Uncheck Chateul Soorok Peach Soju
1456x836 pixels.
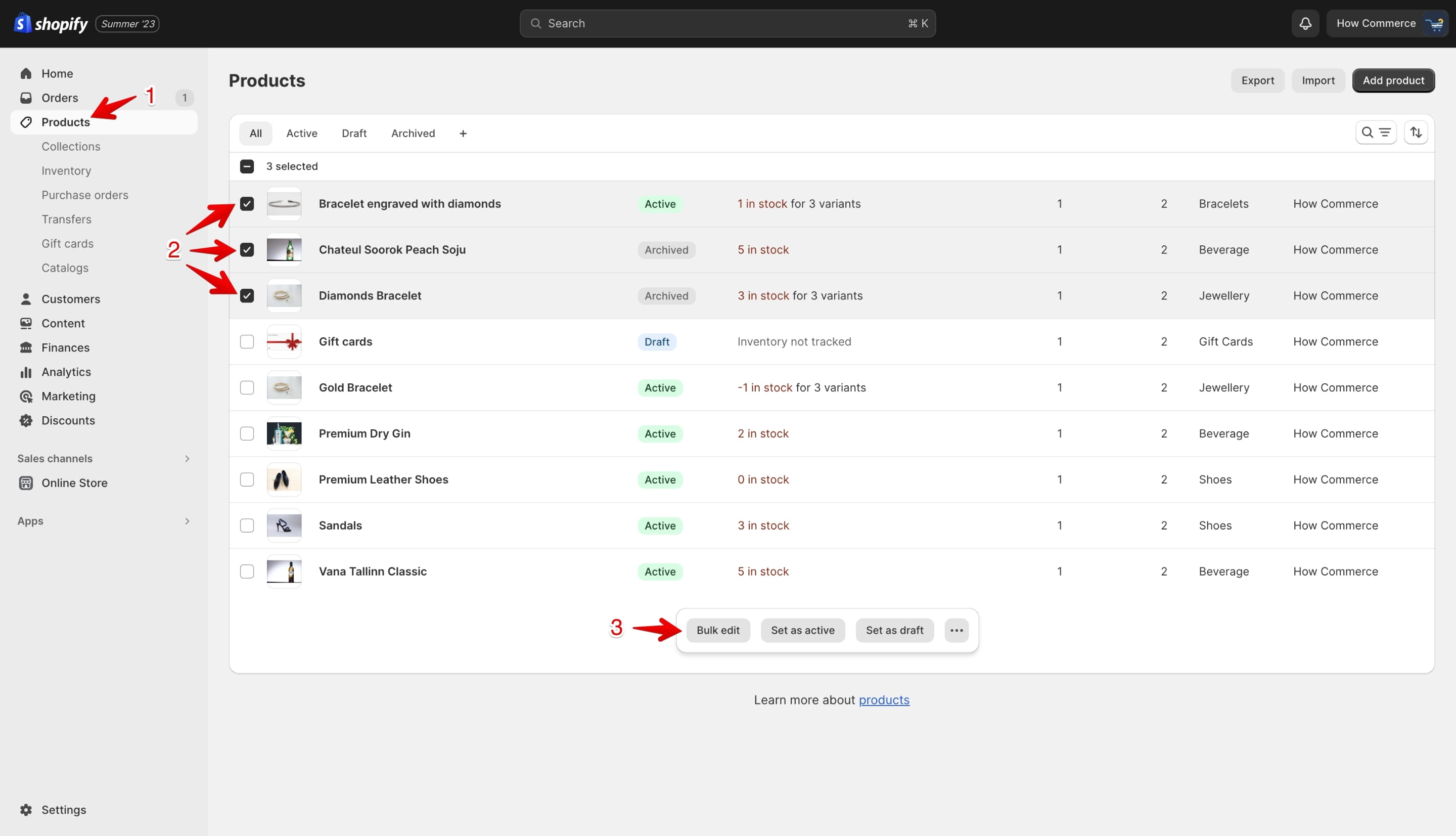(247, 250)
